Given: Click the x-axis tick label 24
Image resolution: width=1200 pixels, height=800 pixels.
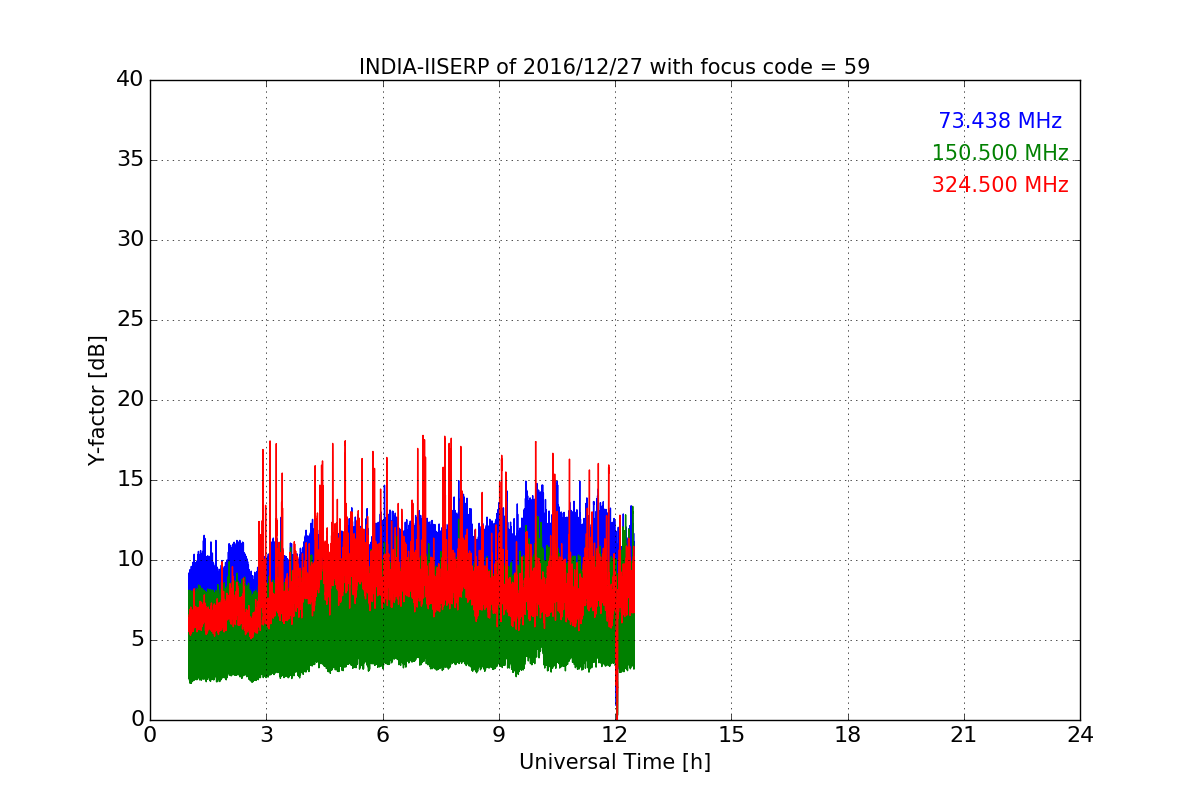Looking at the screenshot, I should click(1080, 735).
